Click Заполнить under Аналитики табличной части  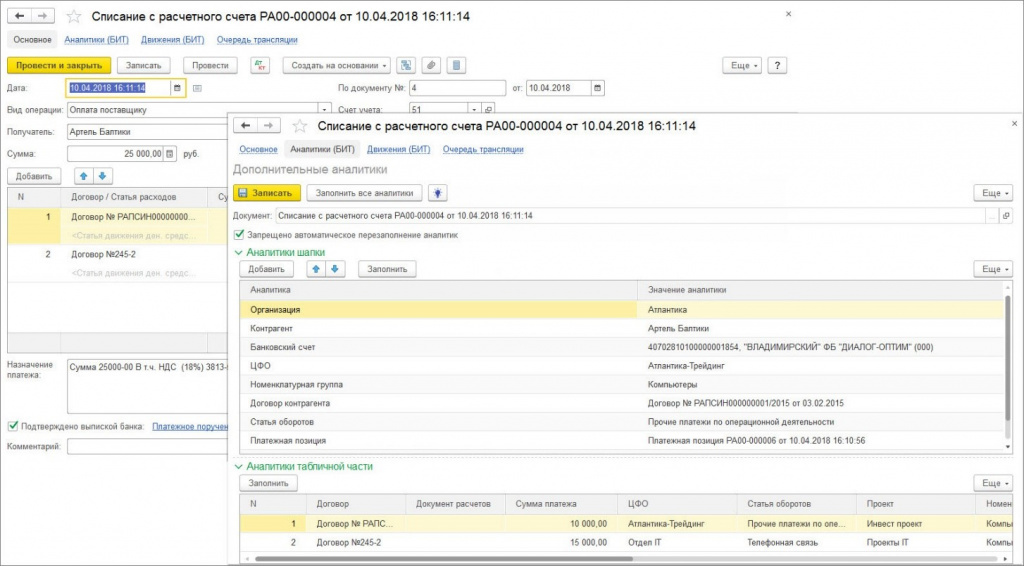[x=268, y=483]
